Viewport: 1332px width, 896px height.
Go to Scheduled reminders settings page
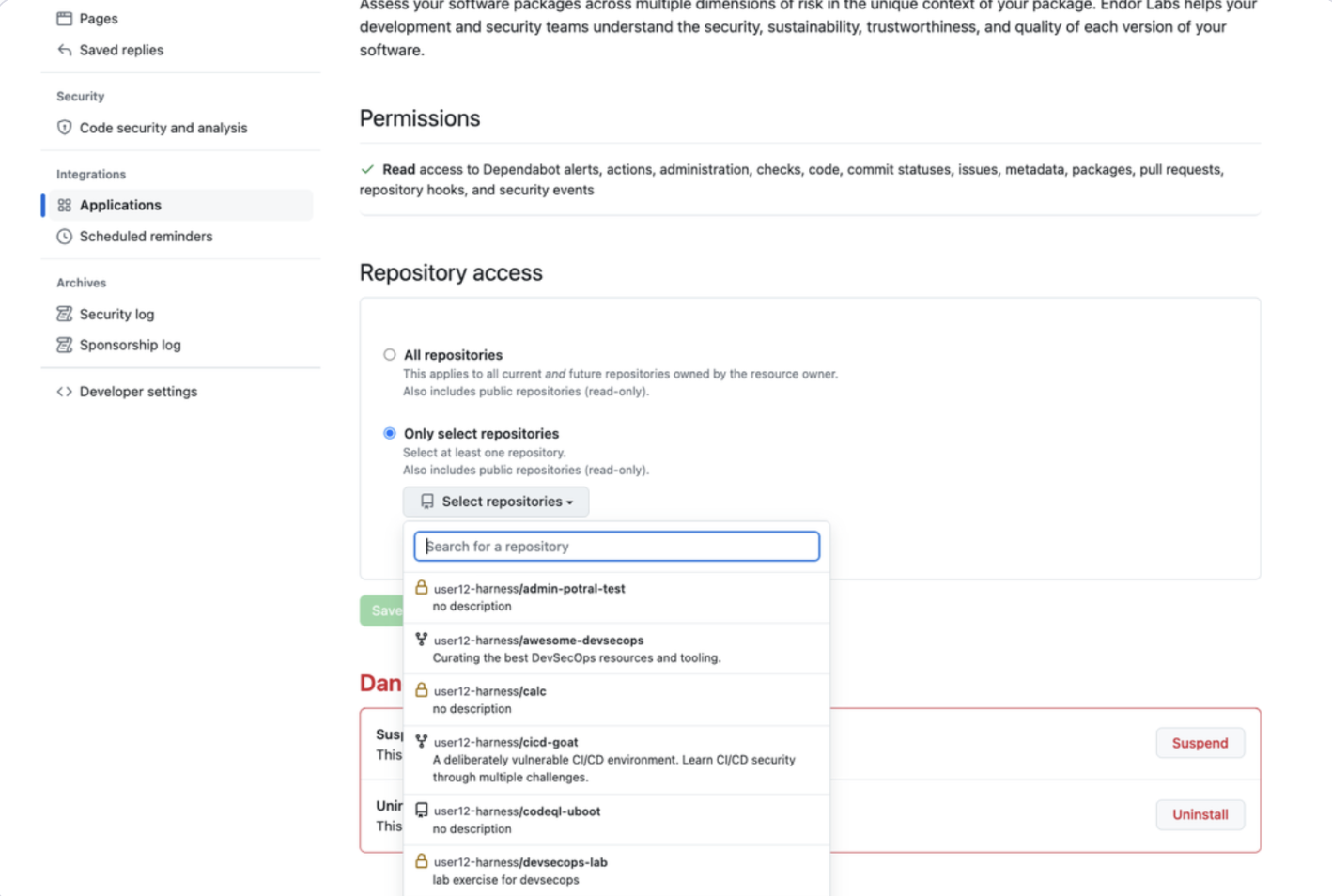click(146, 237)
